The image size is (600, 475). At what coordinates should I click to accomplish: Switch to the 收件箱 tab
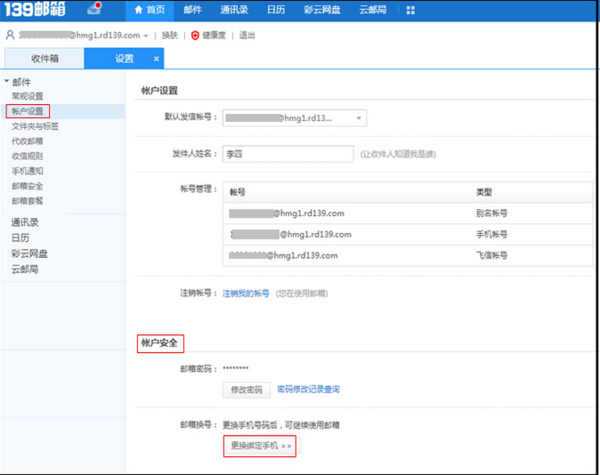pos(44,59)
